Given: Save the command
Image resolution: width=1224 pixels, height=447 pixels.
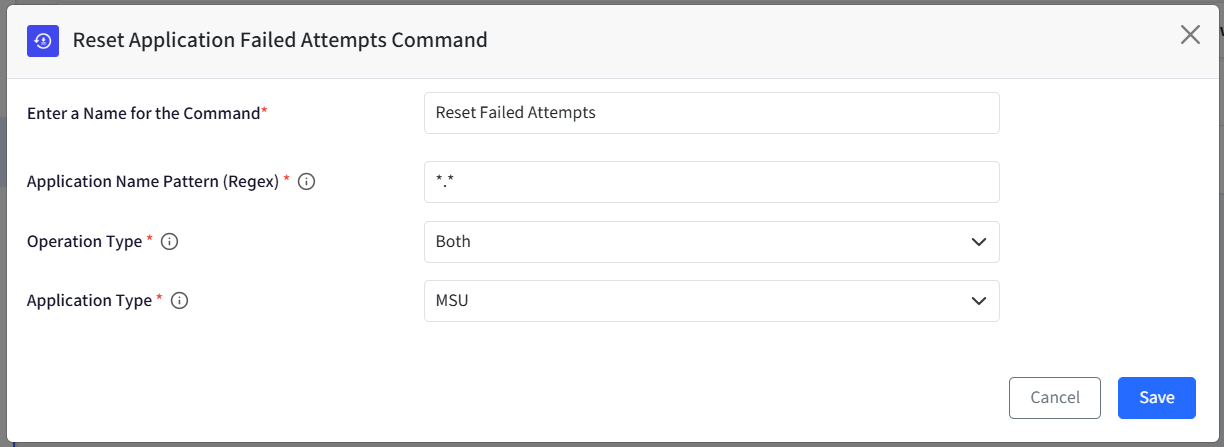Looking at the screenshot, I should tap(1157, 398).
